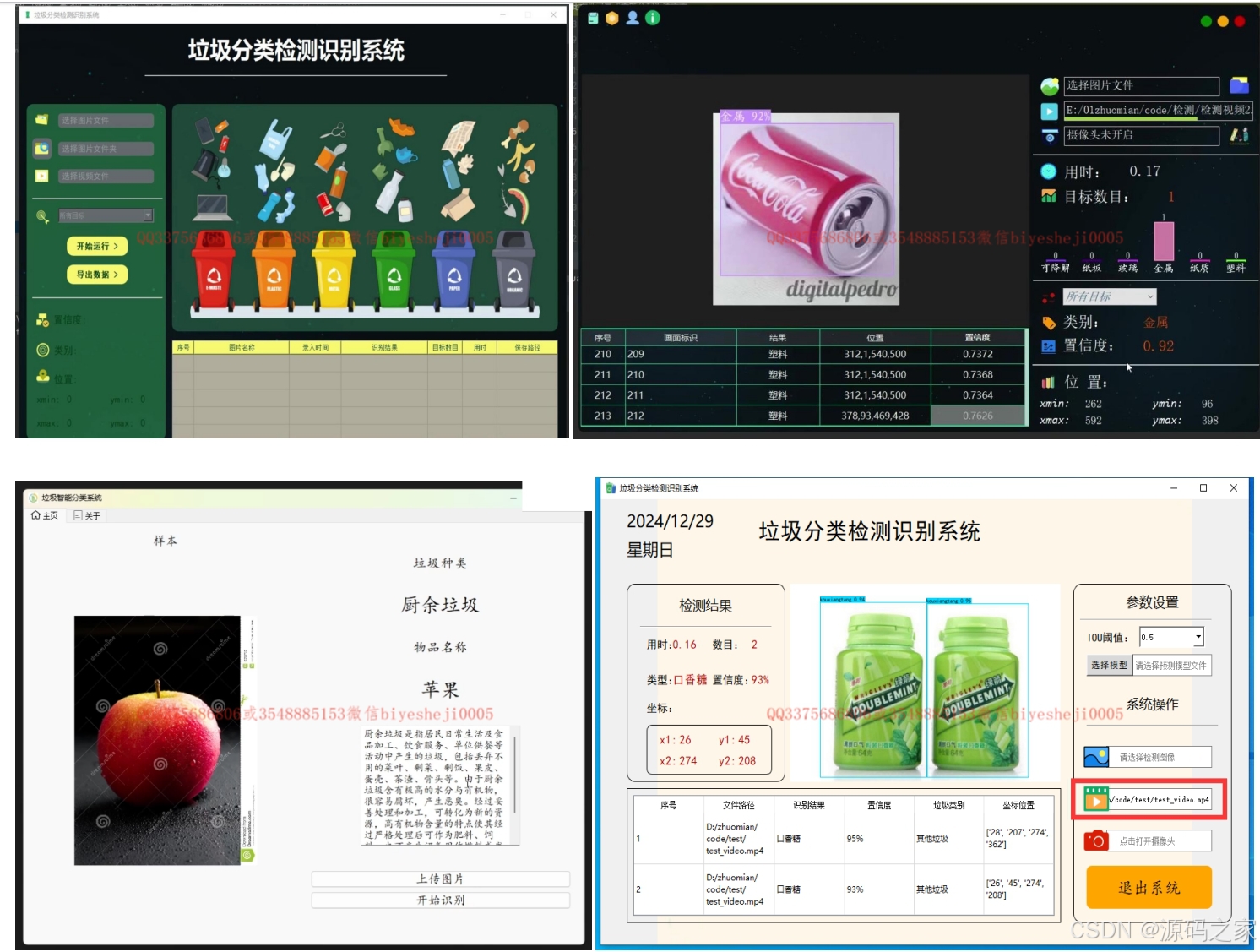Screen dimensions: 1260x952
Task: Select the yellow folder icon beside 选择图片文件
Action: [41, 120]
